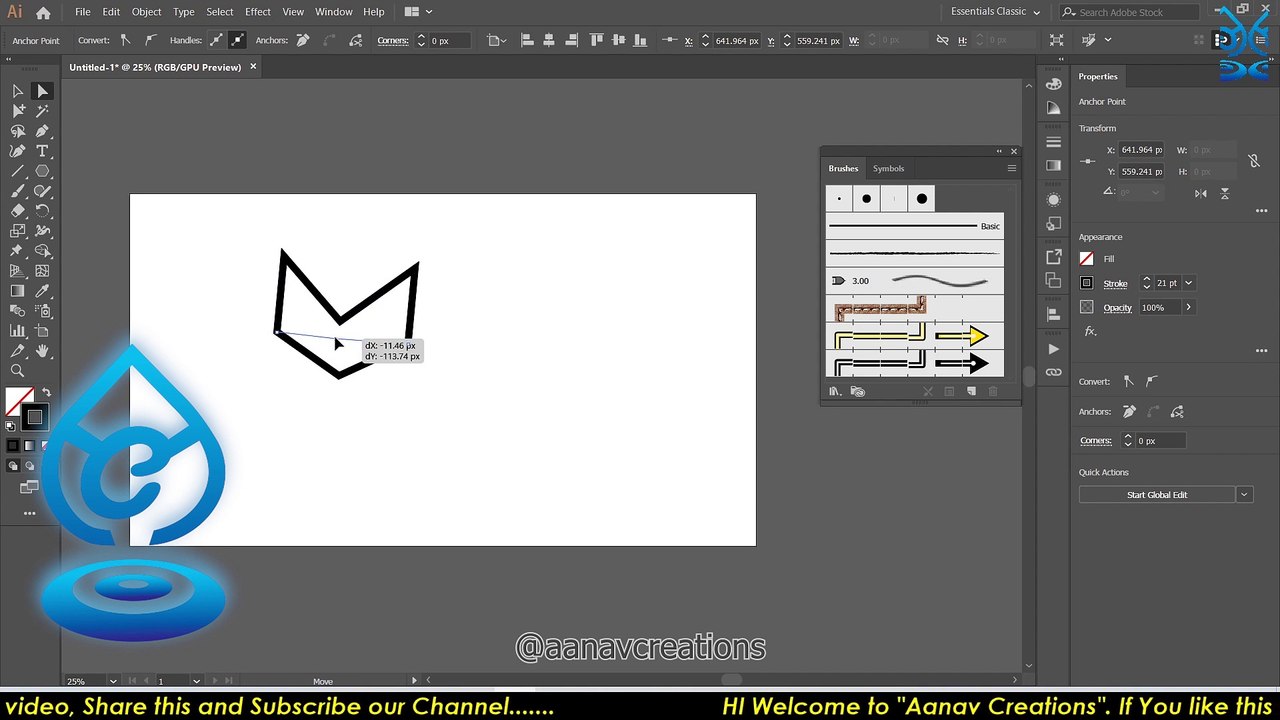Open the Essentials Classic workspace dropdown
The width and height of the screenshot is (1280, 720).
[x=996, y=12]
